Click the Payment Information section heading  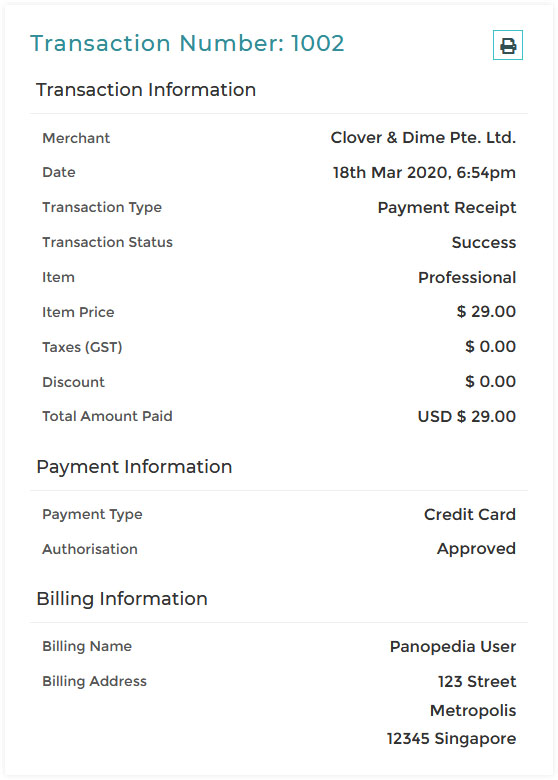point(134,467)
